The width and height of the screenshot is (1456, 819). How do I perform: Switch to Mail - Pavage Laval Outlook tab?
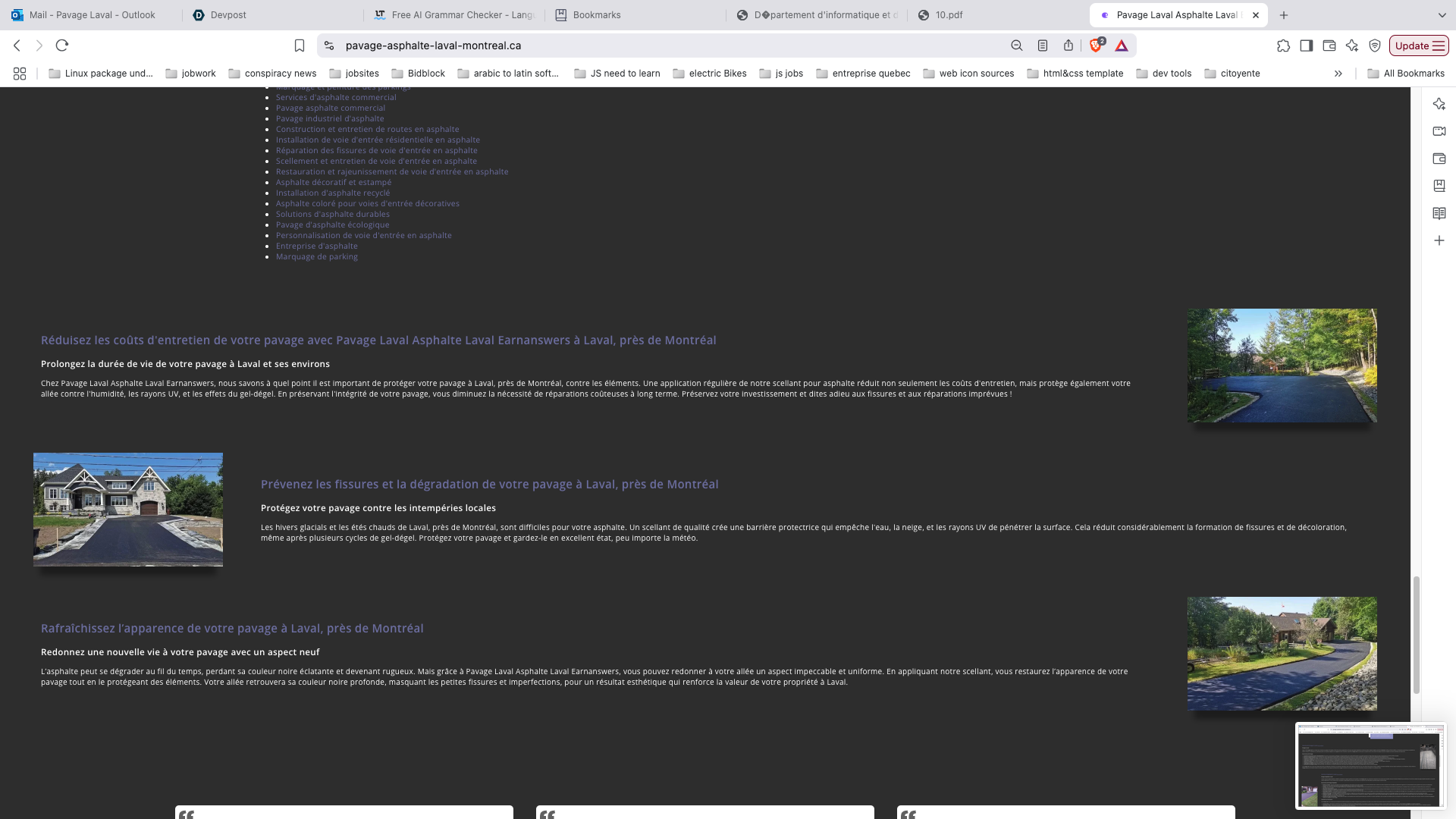coord(91,15)
